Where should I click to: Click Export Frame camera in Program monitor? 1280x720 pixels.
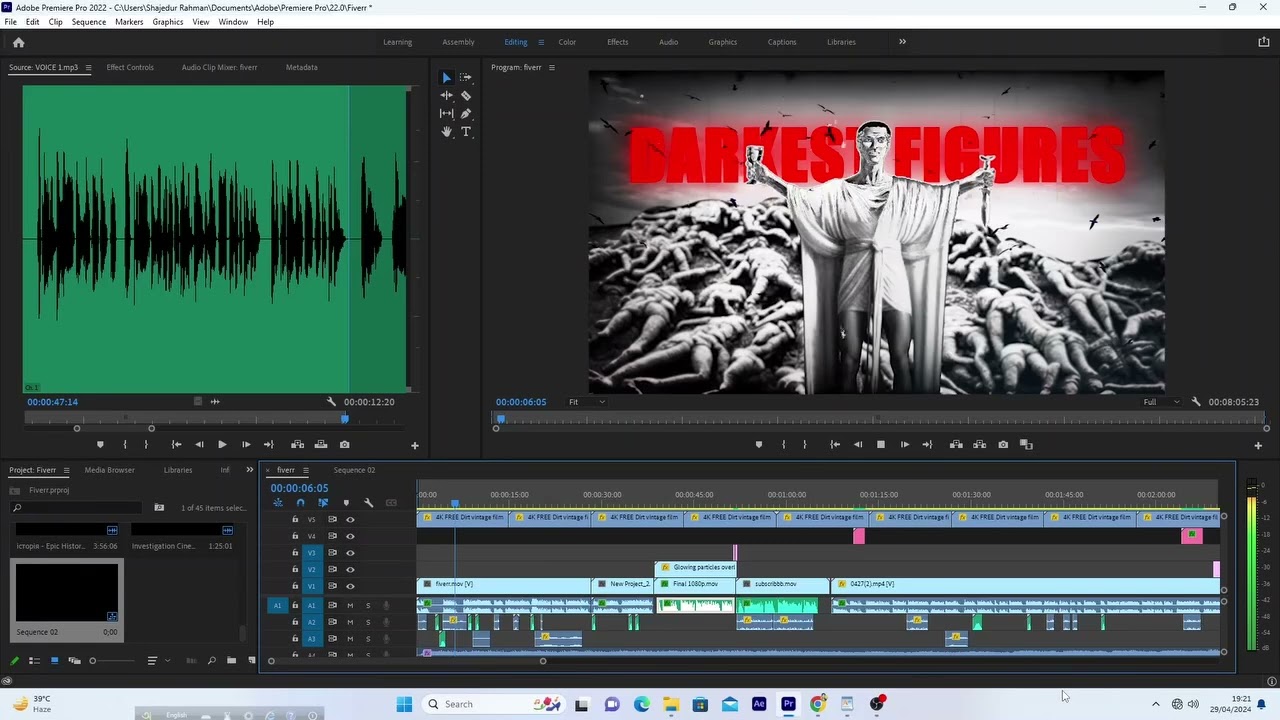click(x=1003, y=445)
